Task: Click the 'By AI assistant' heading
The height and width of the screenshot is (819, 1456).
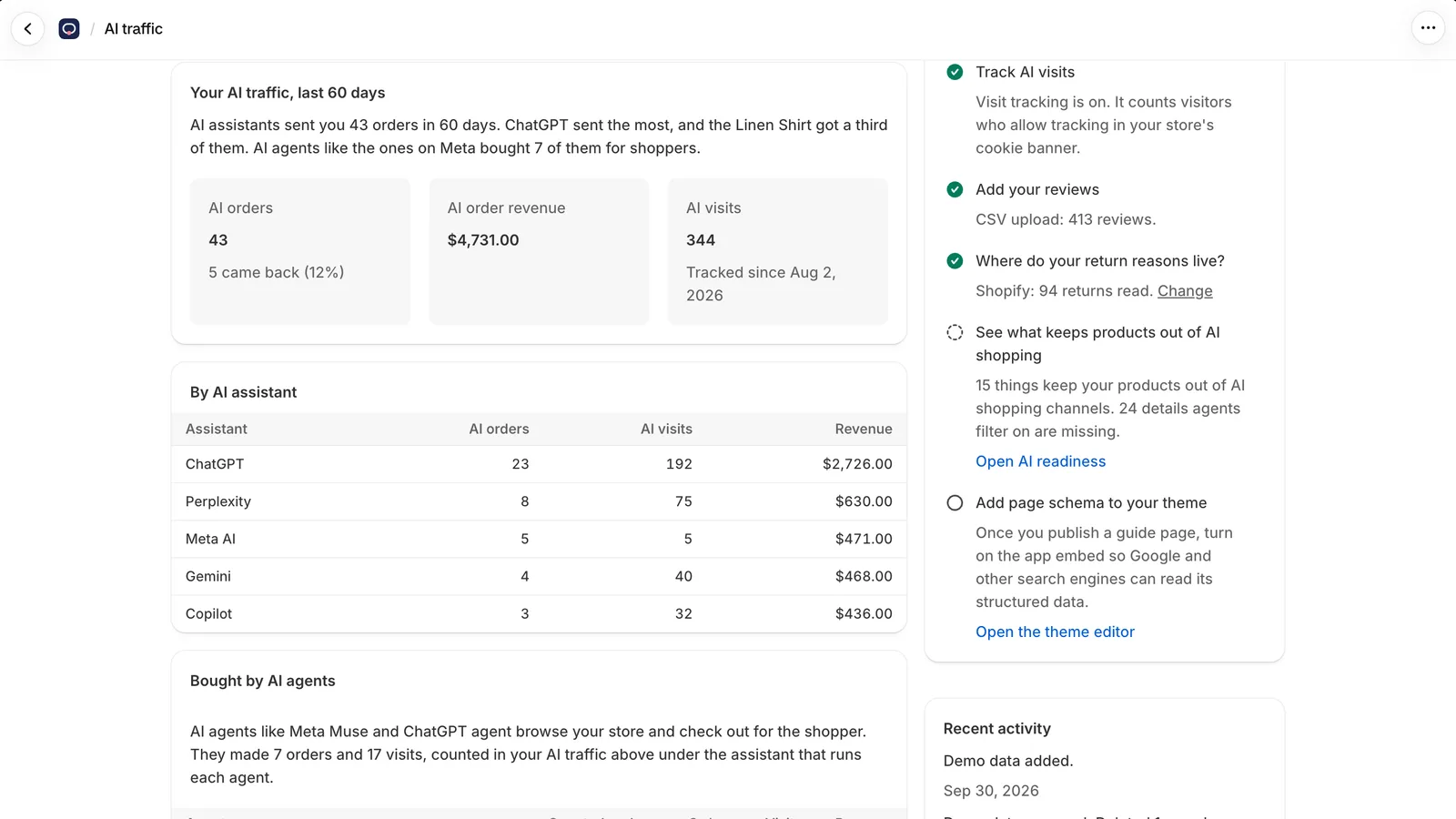Action: (243, 392)
